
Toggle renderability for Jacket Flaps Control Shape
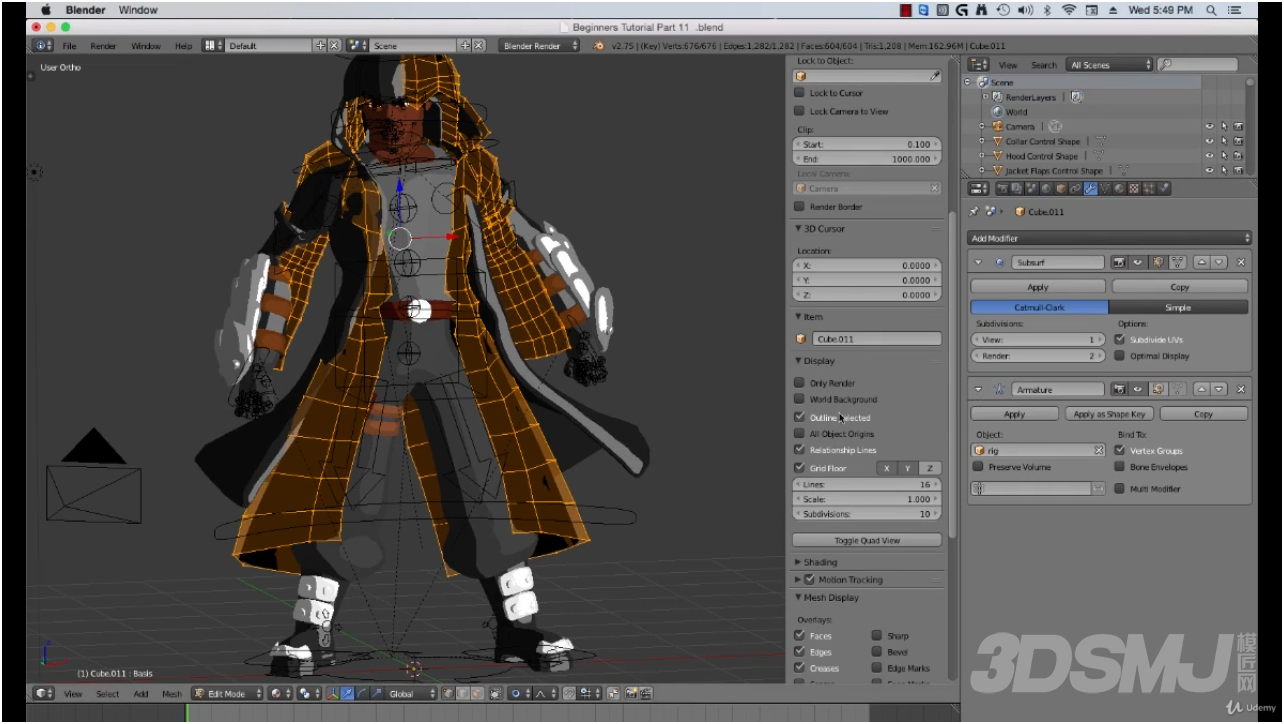1238,171
